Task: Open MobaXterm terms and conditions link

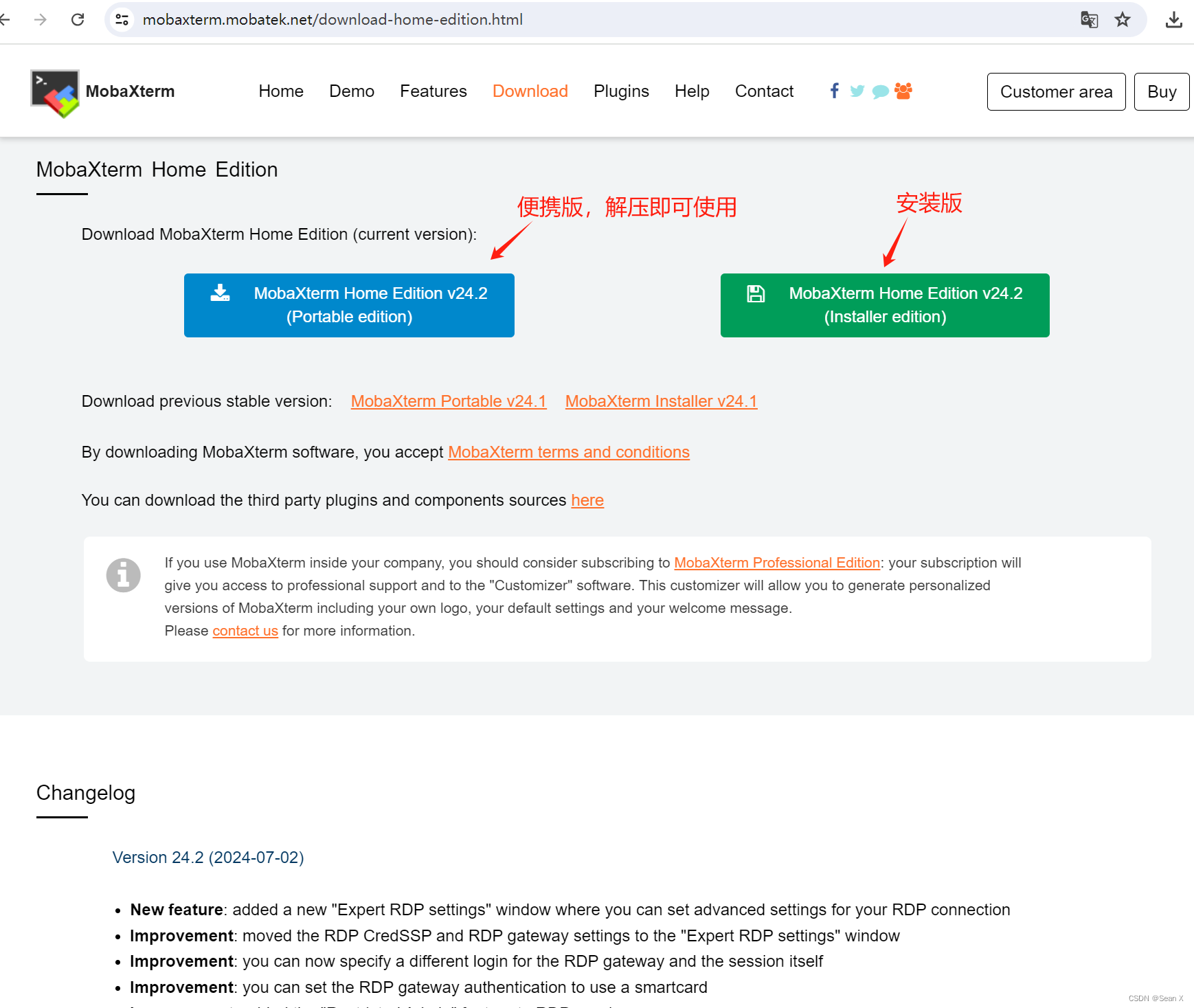Action: point(569,452)
